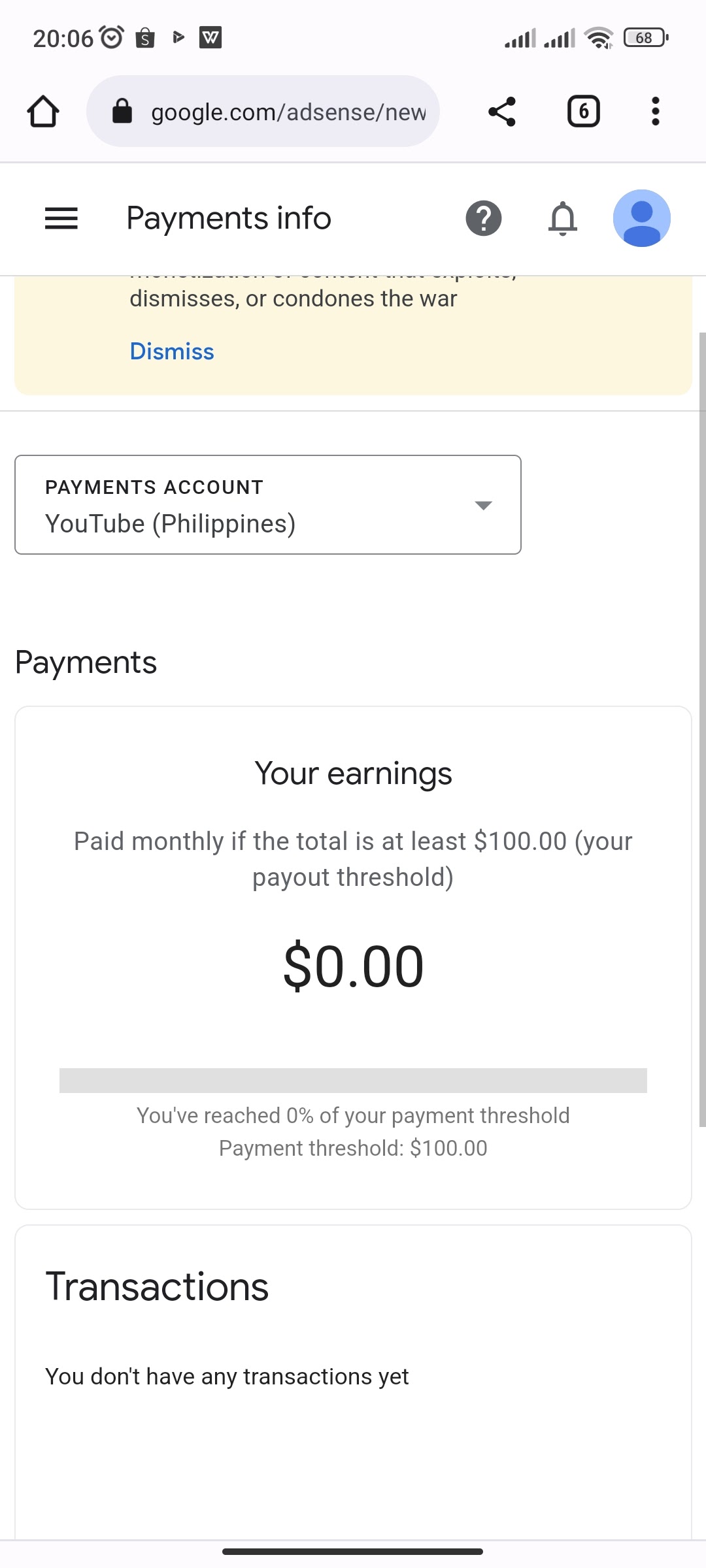Viewport: 706px width, 1568px height.
Task: Tap the $0.00 earnings amount
Action: tap(353, 966)
